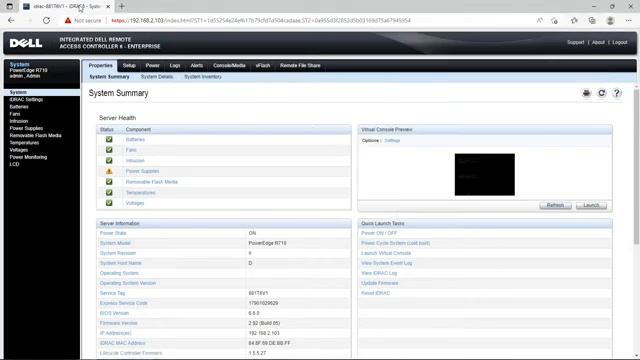
Task: Click the Launch virtual console button
Action: (591, 205)
